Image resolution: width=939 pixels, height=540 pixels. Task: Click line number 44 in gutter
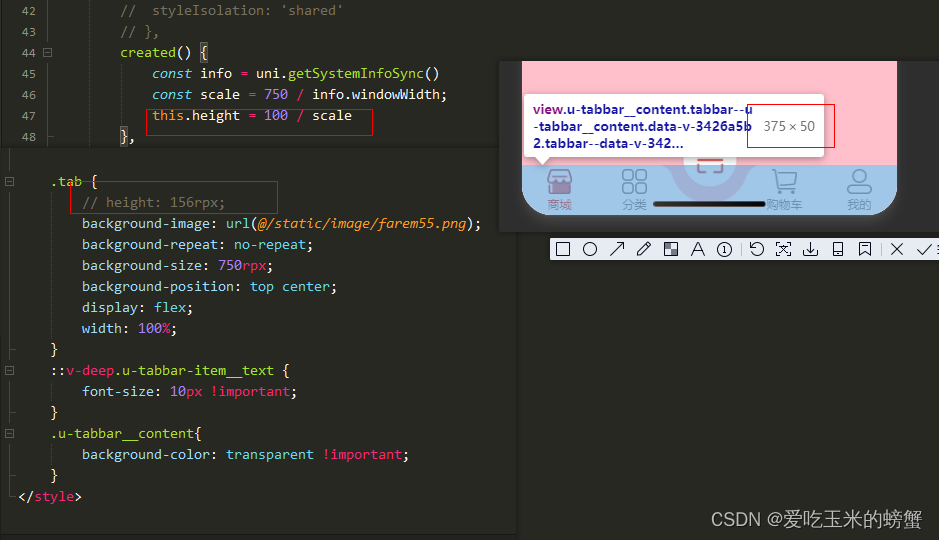[x=28, y=53]
